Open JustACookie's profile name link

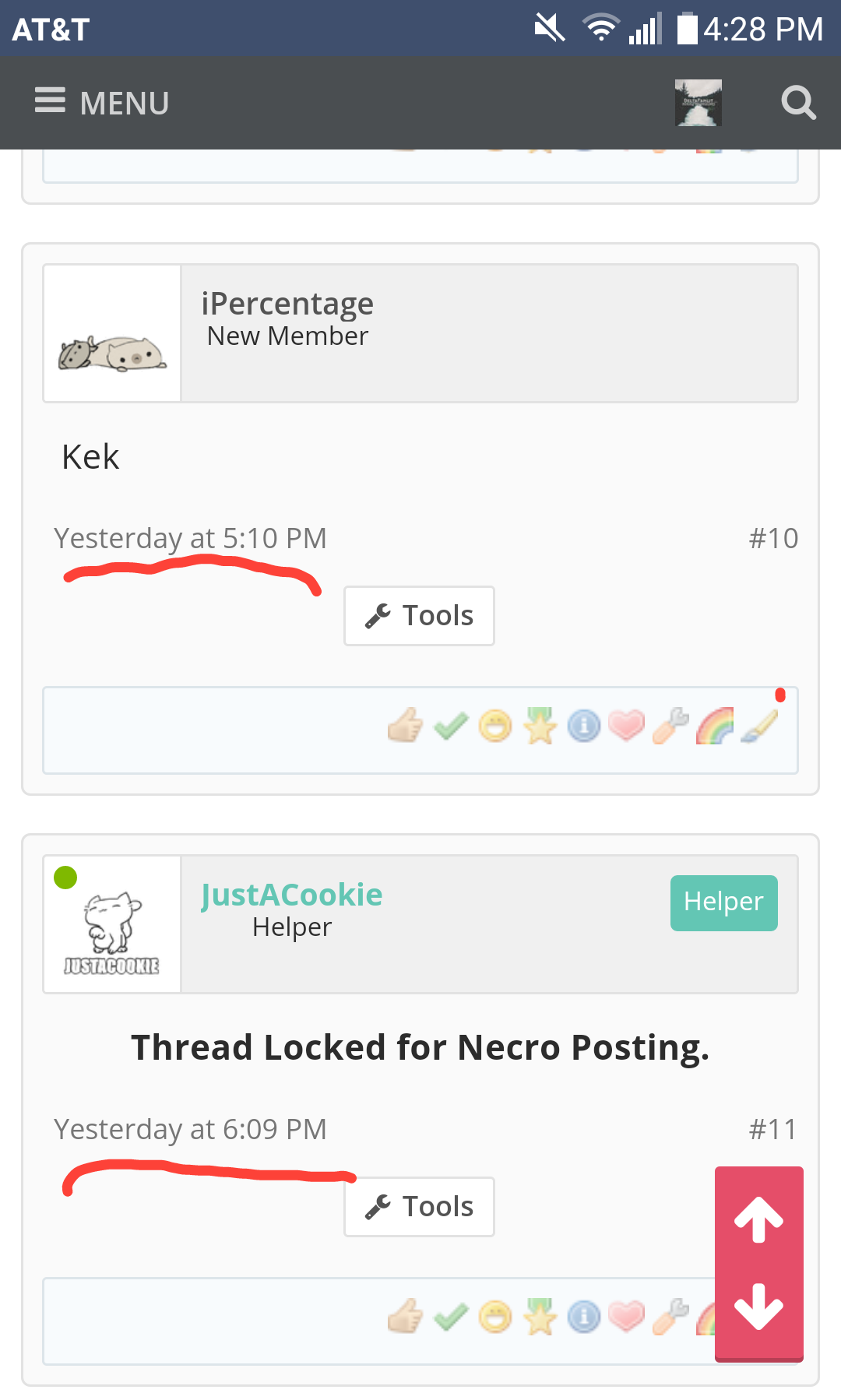tap(292, 895)
